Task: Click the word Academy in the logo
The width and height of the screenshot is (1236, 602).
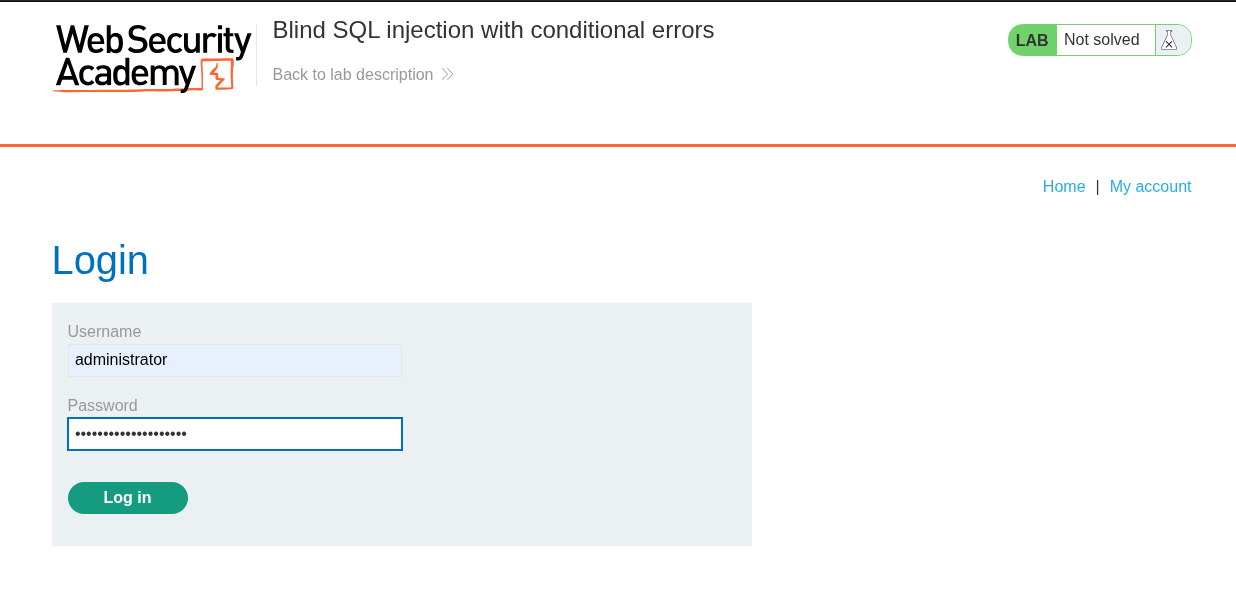Action: click(125, 74)
